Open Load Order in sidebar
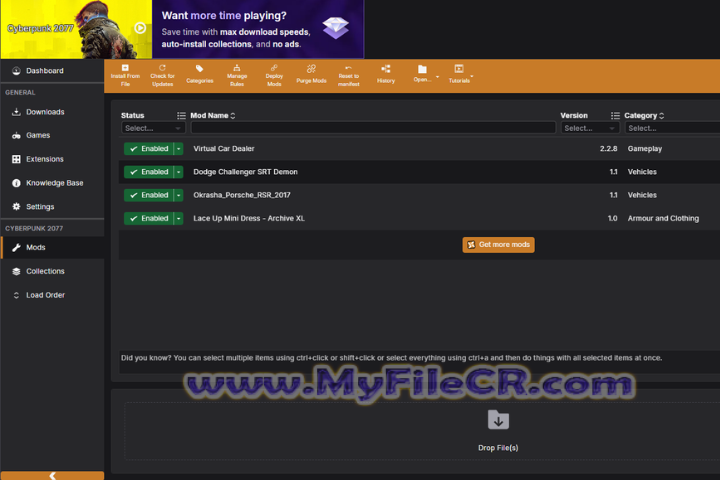The image size is (720, 480). tap(45, 295)
